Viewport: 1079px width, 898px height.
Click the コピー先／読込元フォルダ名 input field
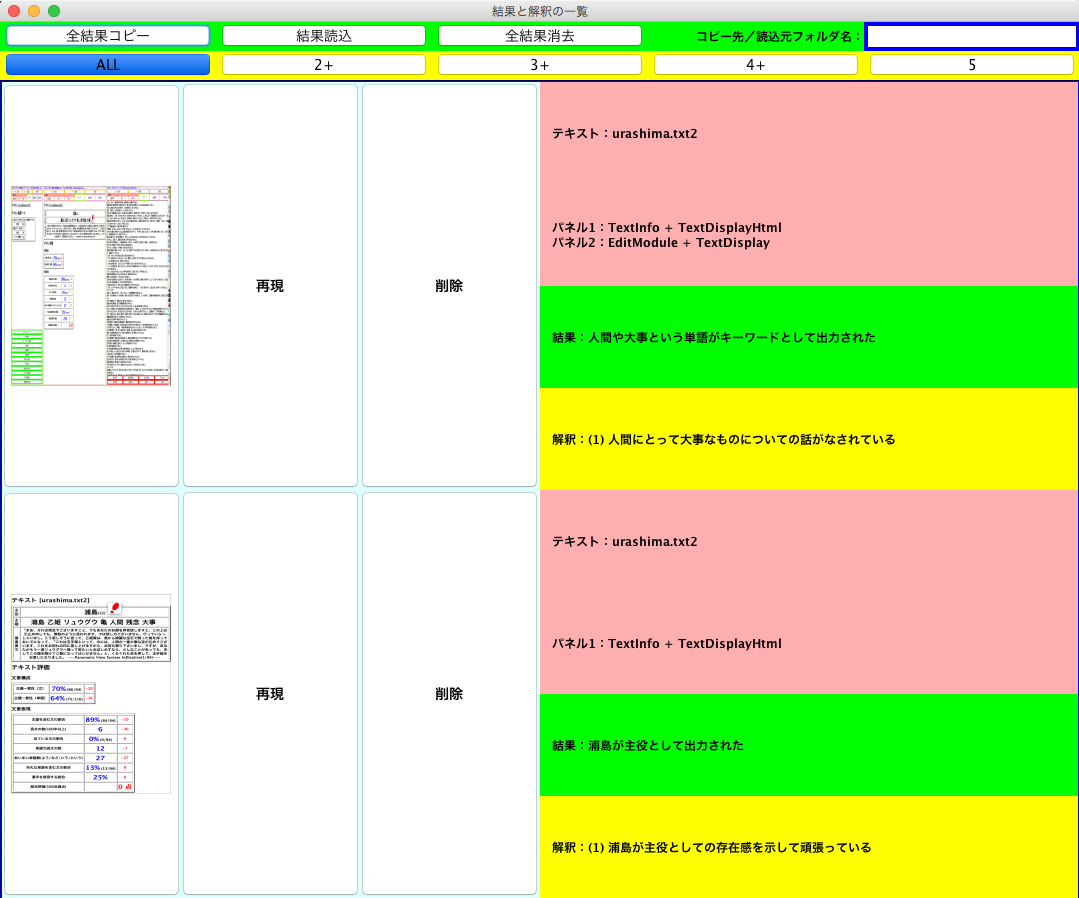click(x=971, y=35)
